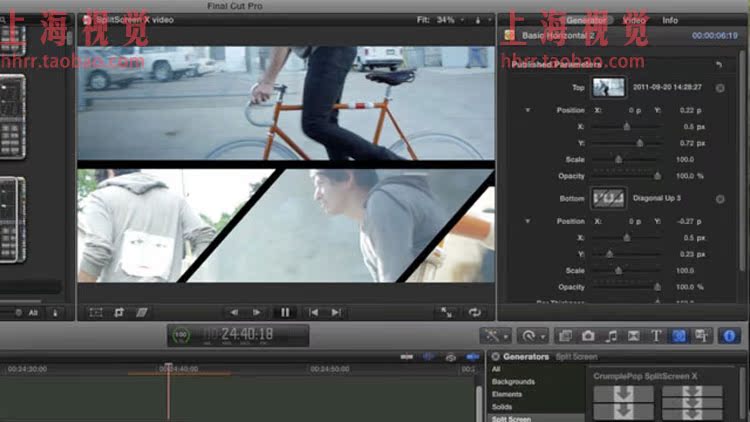Adjust Top Position X slider
Viewport: 750px width, 422px height.
(627, 127)
